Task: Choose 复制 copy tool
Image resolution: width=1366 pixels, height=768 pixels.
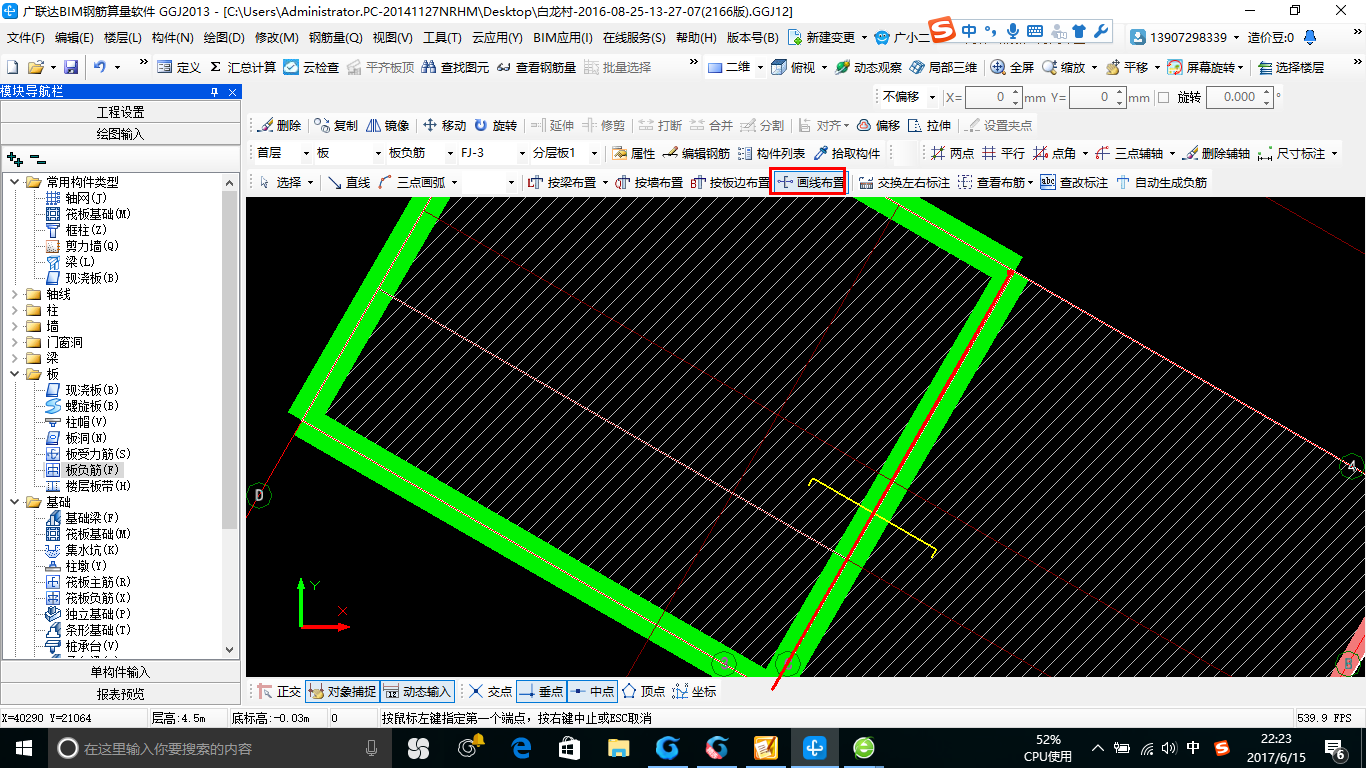Action: pyautogui.click(x=336, y=125)
